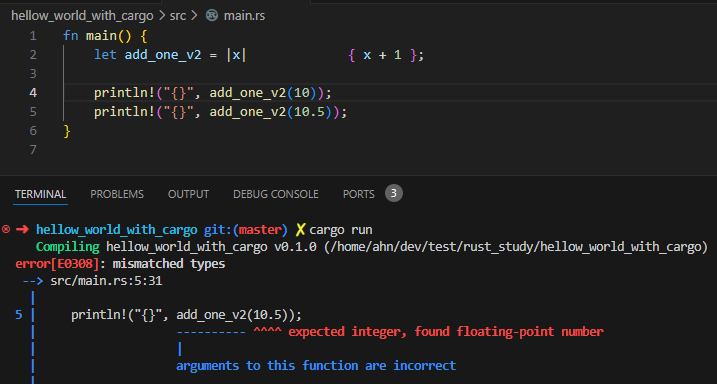
Task: Click the red arrow prompt symbol
Action: pyautogui.click(x=22, y=229)
